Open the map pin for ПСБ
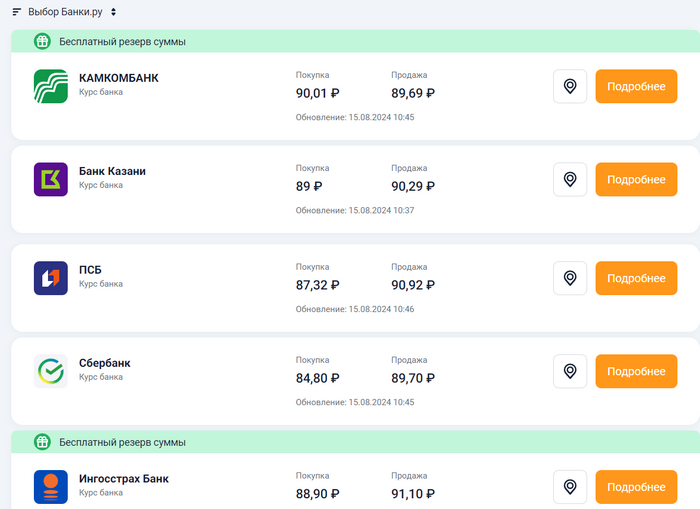Screen dimensions: 700x509 570,278
